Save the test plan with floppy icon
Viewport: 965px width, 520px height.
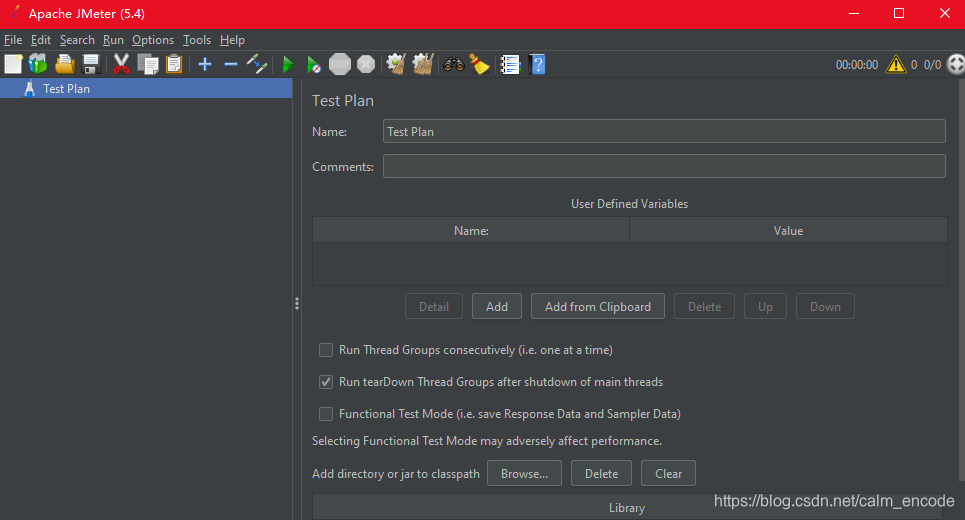coord(91,64)
